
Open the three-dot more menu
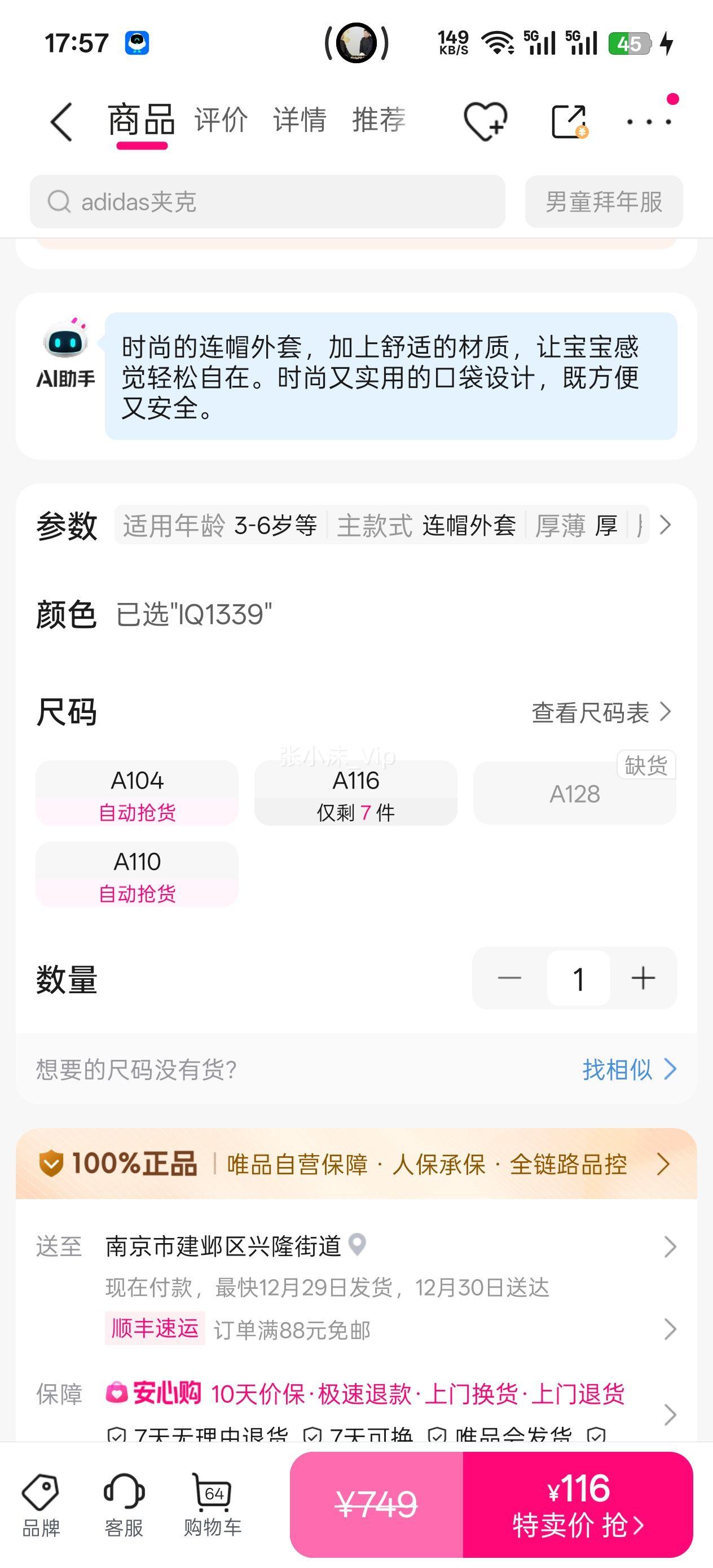pos(649,122)
